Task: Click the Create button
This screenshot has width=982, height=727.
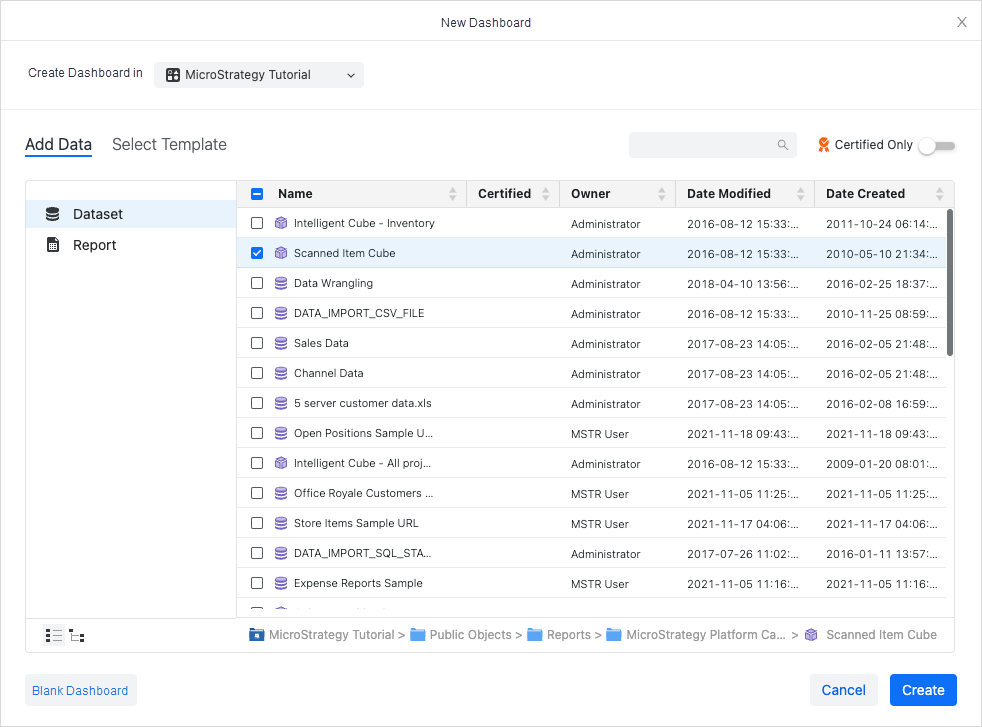Action: (922, 690)
